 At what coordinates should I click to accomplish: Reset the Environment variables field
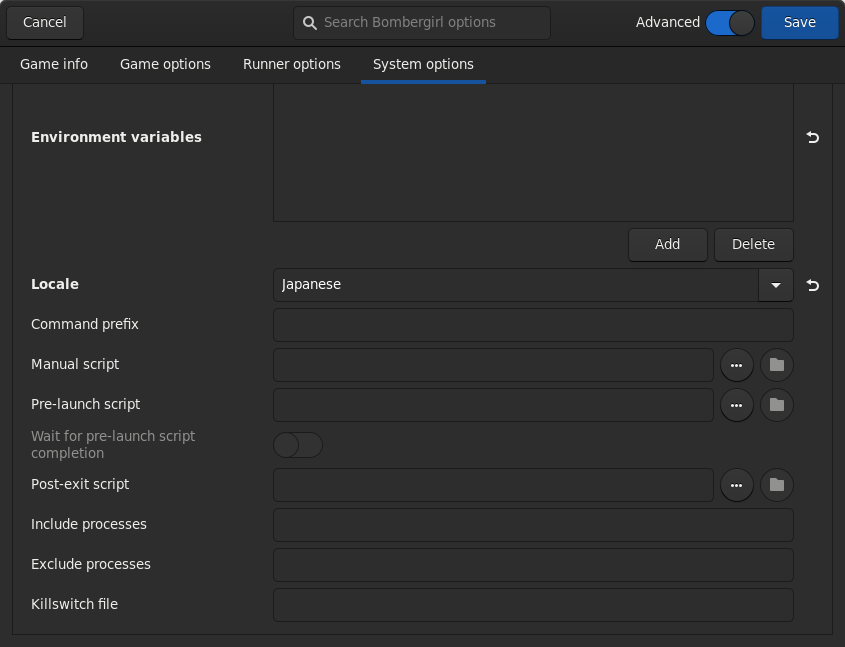click(812, 138)
